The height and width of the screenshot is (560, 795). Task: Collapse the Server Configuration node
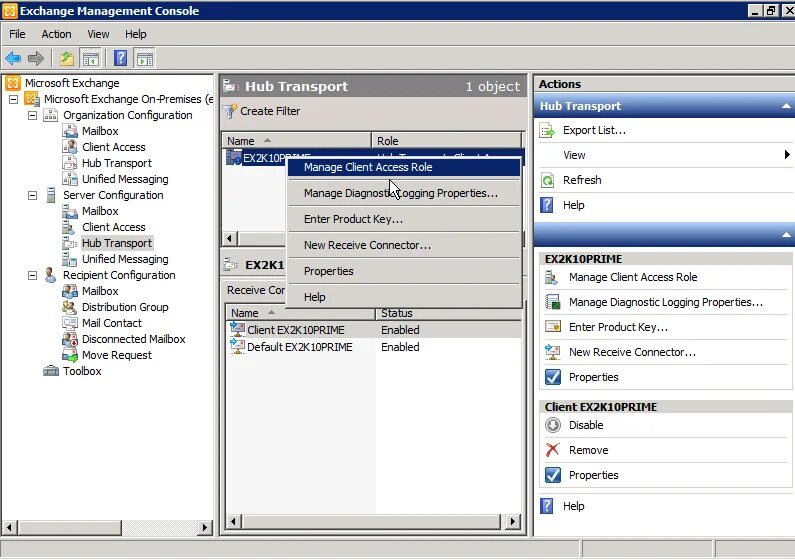click(x=32, y=196)
